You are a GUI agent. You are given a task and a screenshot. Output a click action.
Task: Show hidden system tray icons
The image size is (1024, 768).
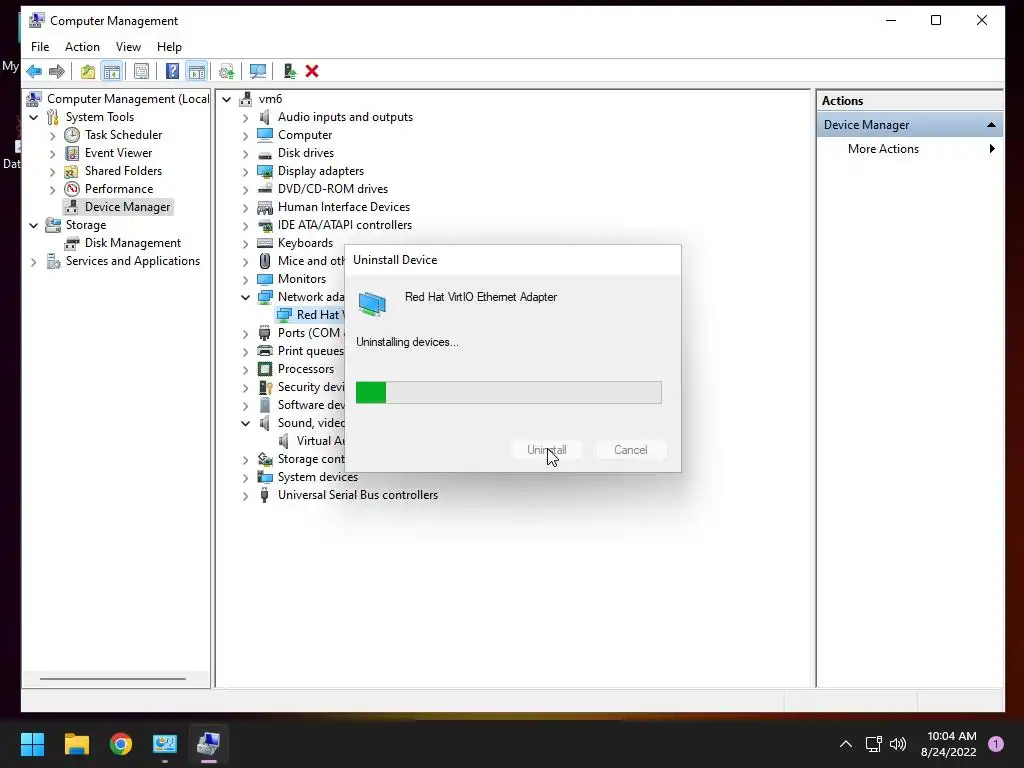point(846,744)
